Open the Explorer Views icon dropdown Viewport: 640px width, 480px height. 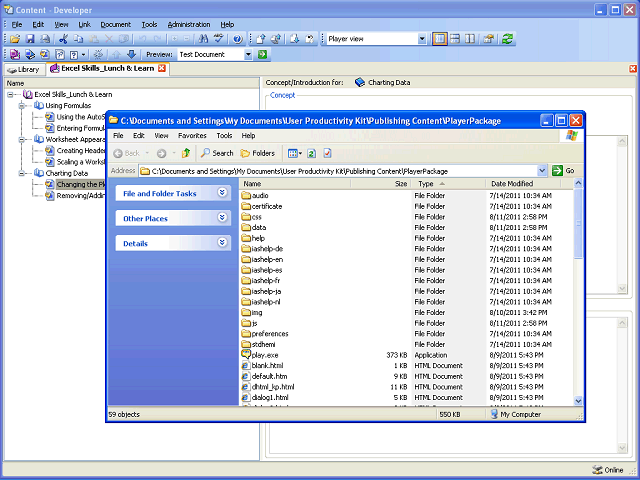(295, 153)
